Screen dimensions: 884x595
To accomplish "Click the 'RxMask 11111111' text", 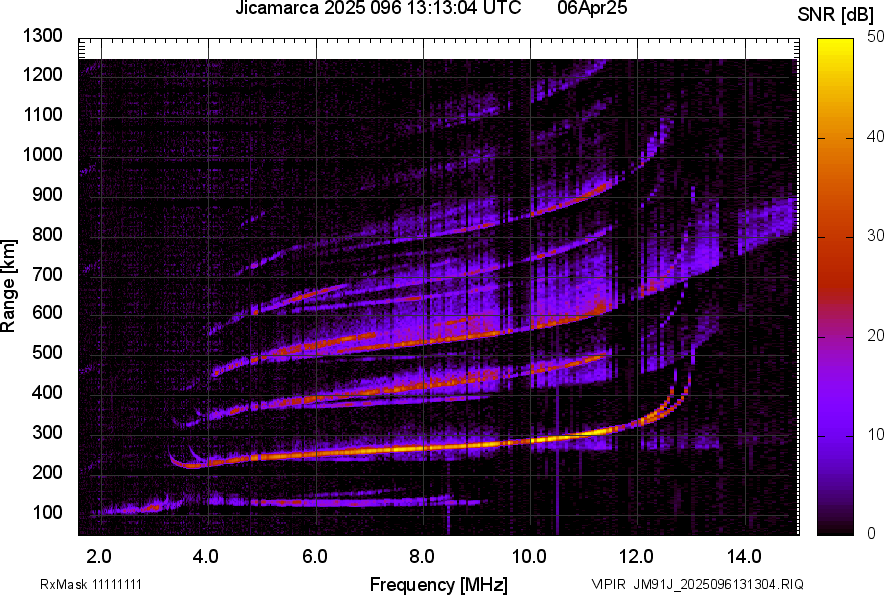I will [x=91, y=584].
